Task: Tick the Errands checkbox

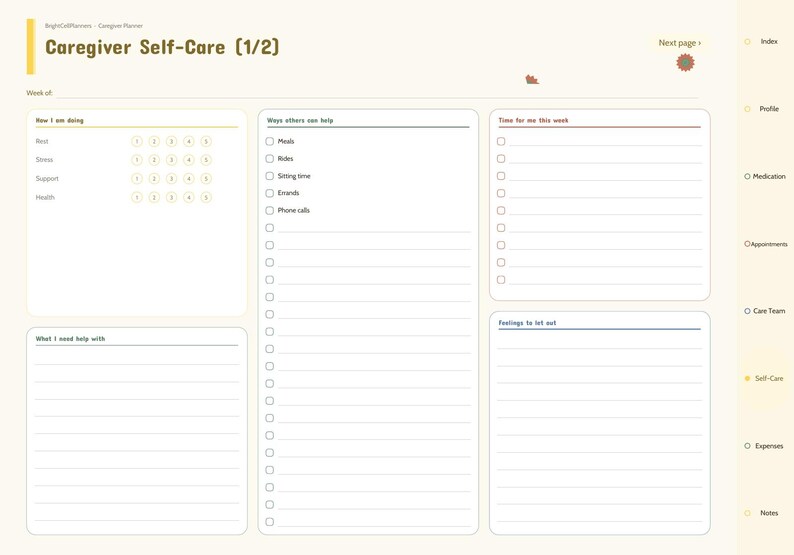Action: tap(269, 193)
